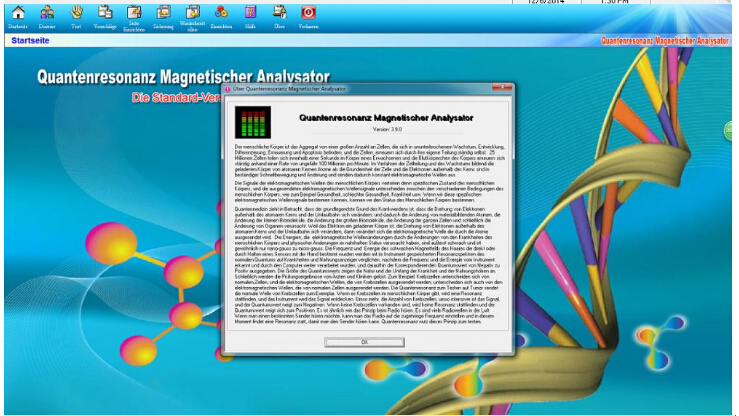This screenshot has height=416, width=739.
Task: Click the green arrow button at right edge
Action: [729, 131]
